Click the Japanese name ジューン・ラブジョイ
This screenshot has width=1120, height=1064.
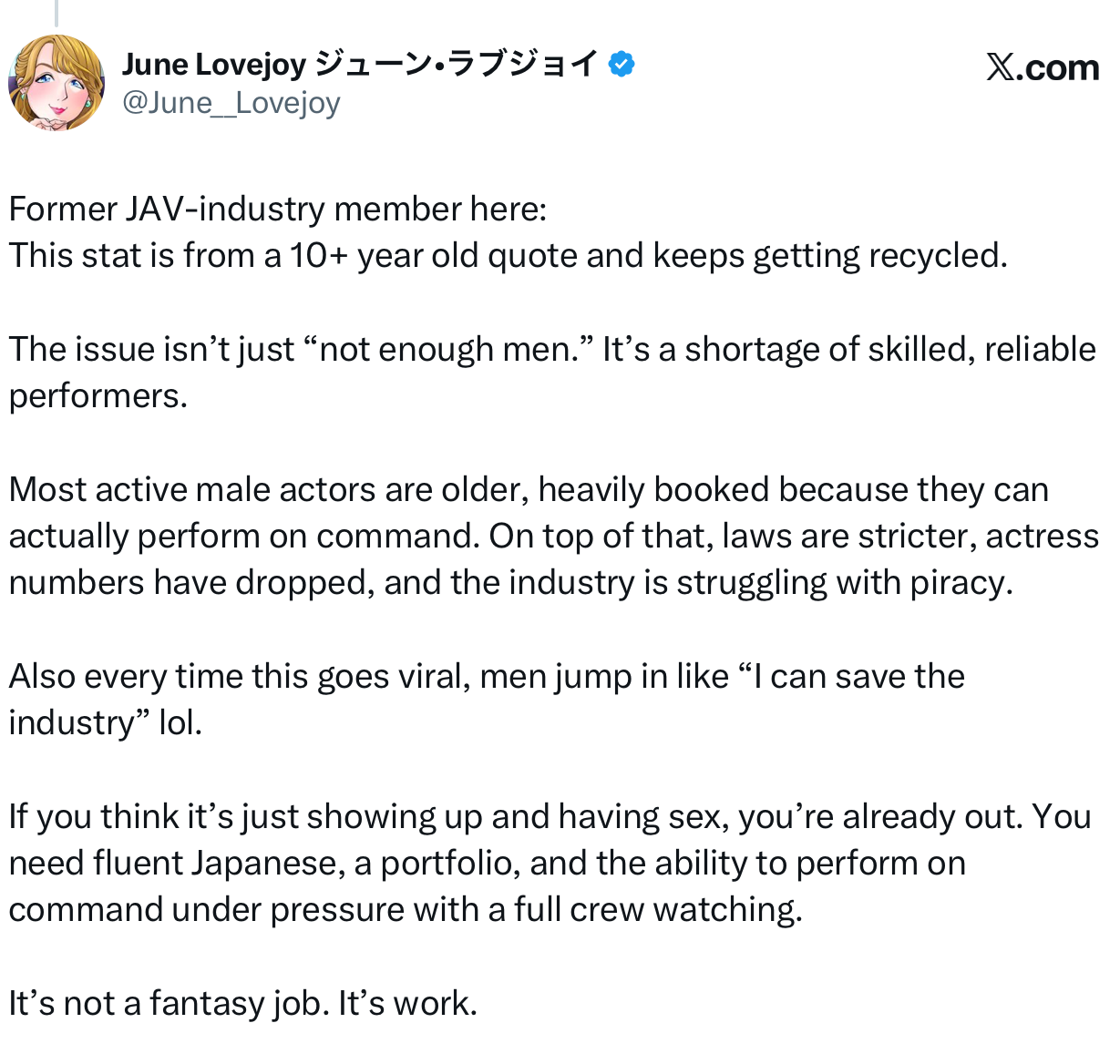click(456, 65)
